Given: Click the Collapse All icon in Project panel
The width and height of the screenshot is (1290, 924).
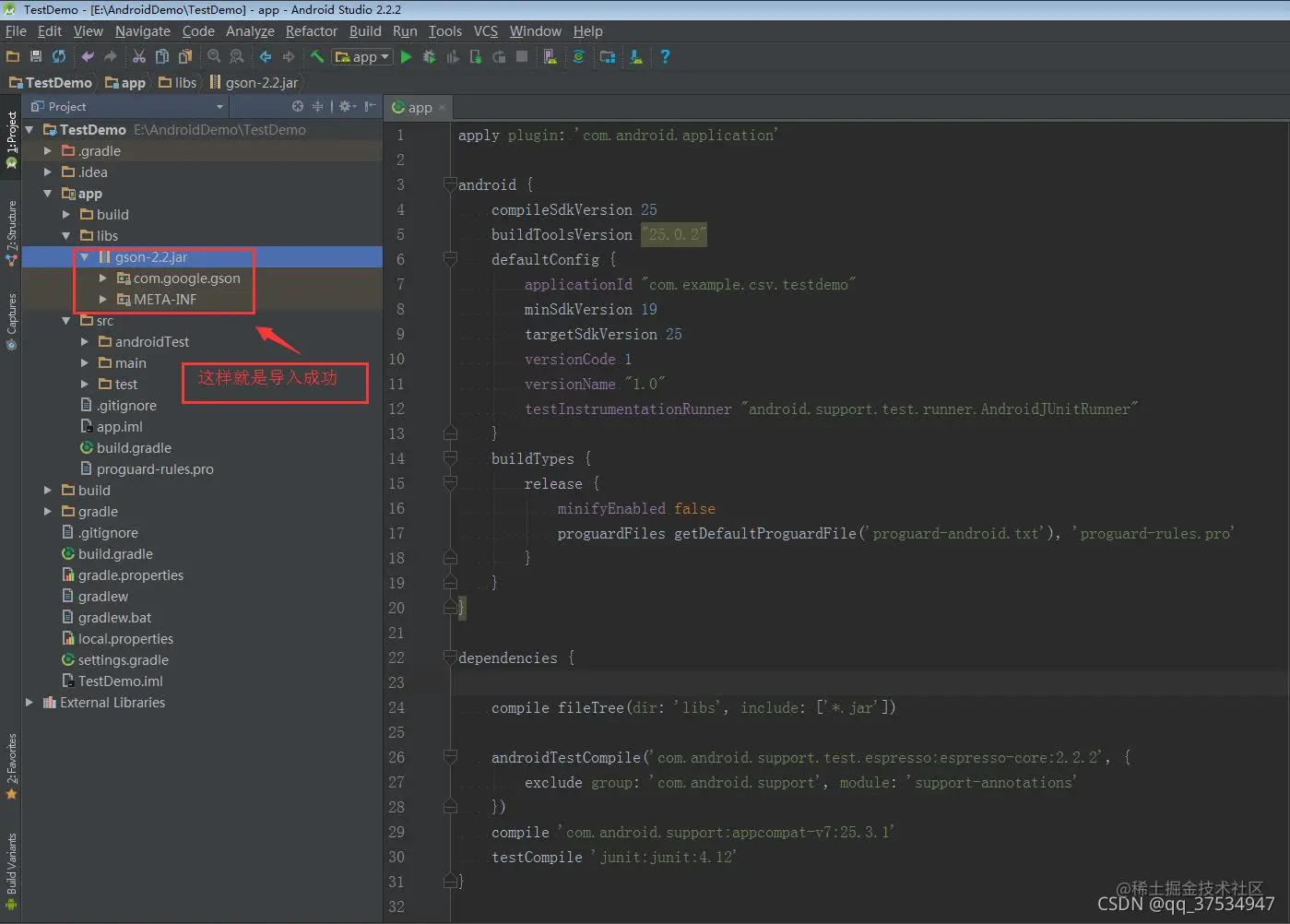Looking at the screenshot, I should 317,106.
